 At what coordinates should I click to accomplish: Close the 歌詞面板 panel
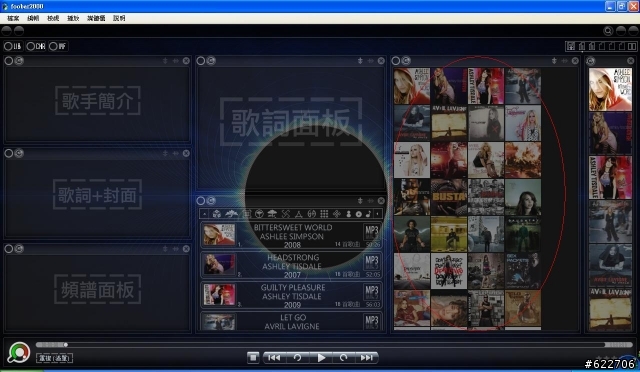(381, 61)
